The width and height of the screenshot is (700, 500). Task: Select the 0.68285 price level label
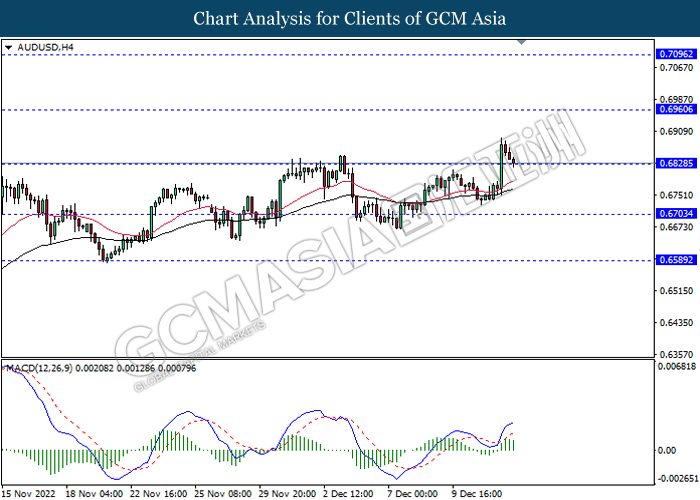[x=677, y=163]
